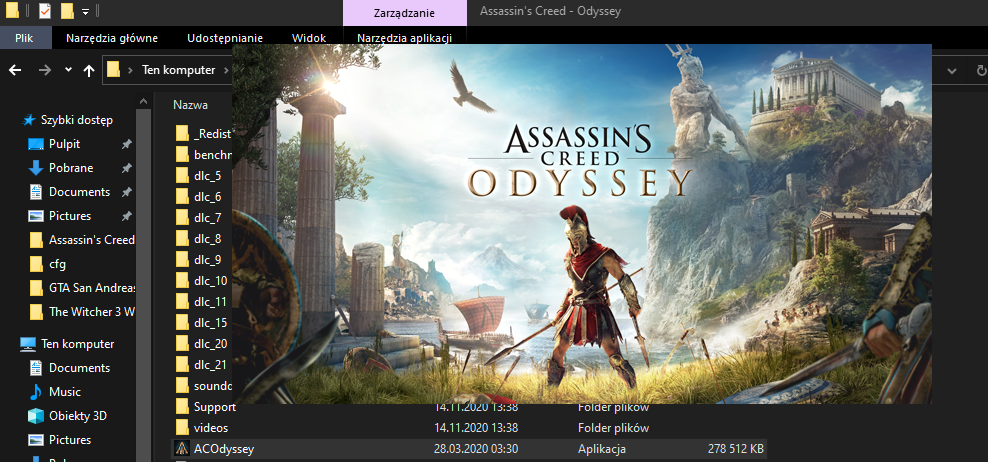Go up one folder level
This screenshot has height=462, width=988.
[89, 71]
